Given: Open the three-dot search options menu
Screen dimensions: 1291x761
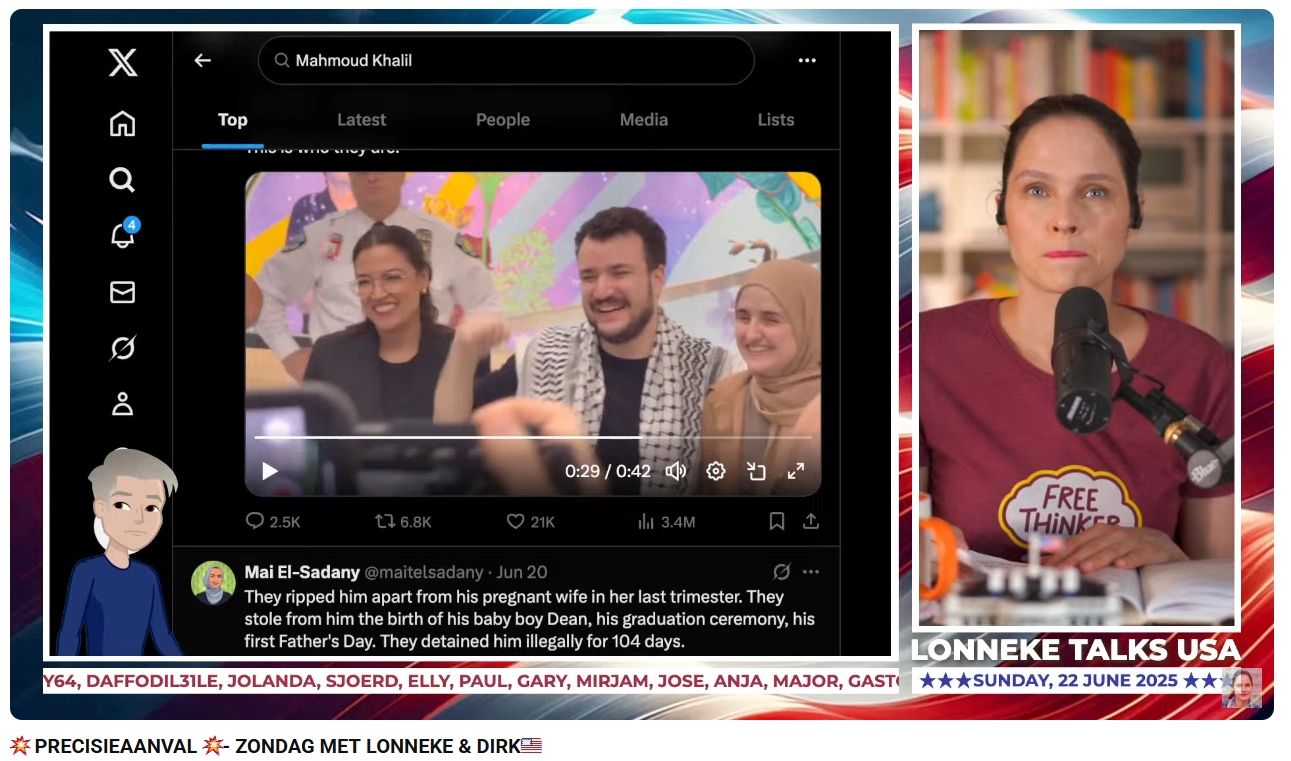Looking at the screenshot, I should pos(807,60).
